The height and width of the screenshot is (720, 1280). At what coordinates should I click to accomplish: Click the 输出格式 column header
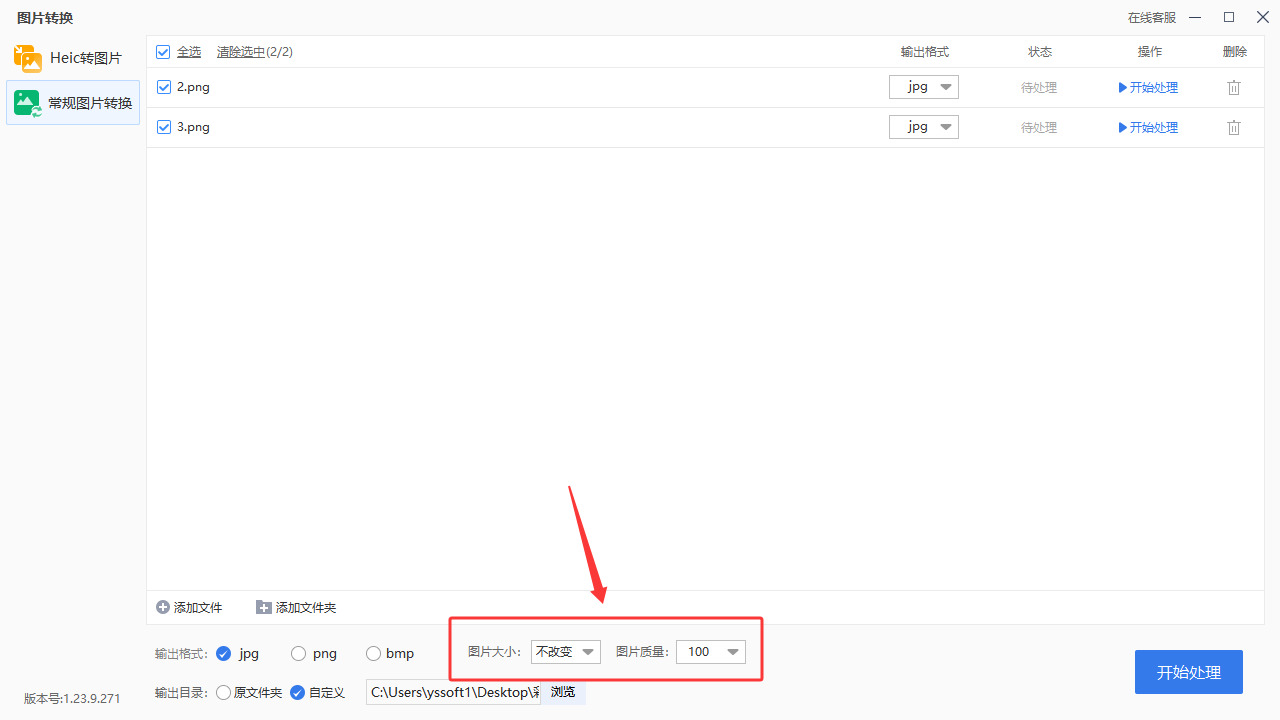924,52
